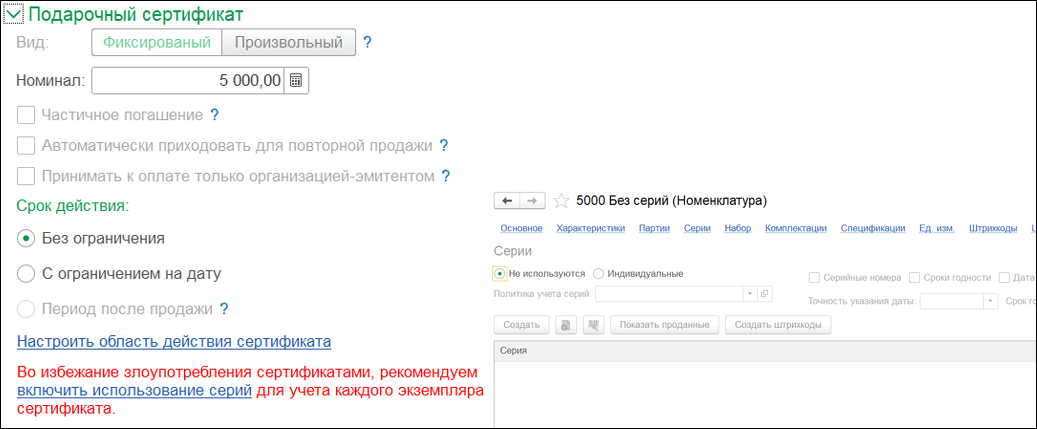Open Основное tab link

click(x=521, y=229)
